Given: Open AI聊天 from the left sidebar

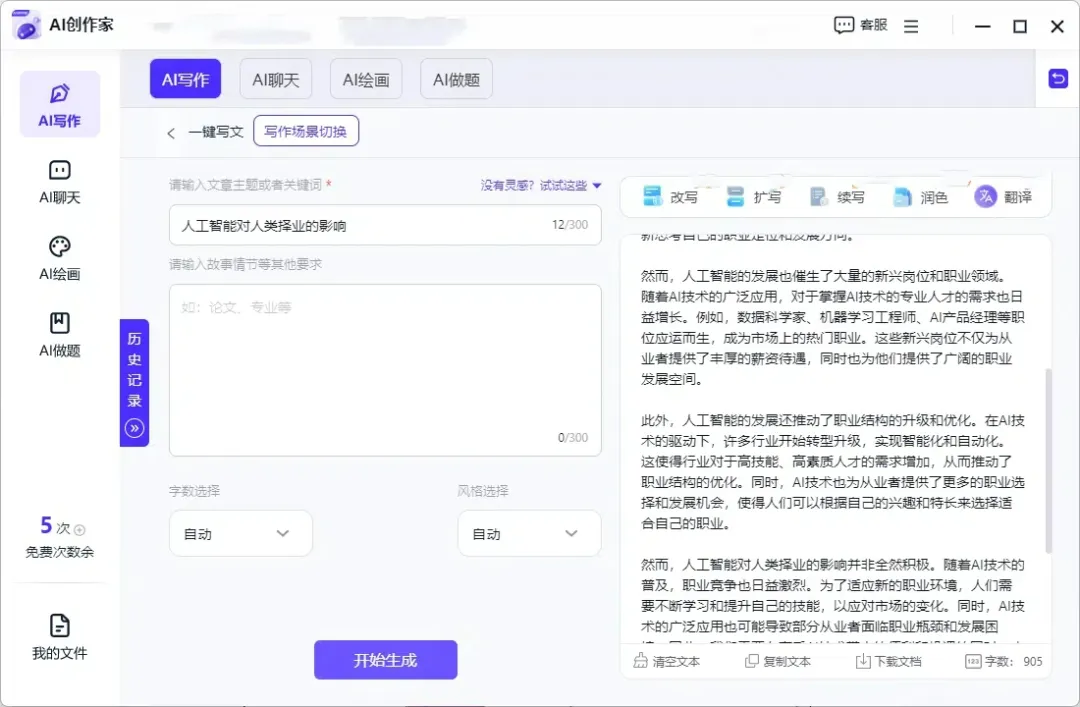Looking at the screenshot, I should (59, 183).
